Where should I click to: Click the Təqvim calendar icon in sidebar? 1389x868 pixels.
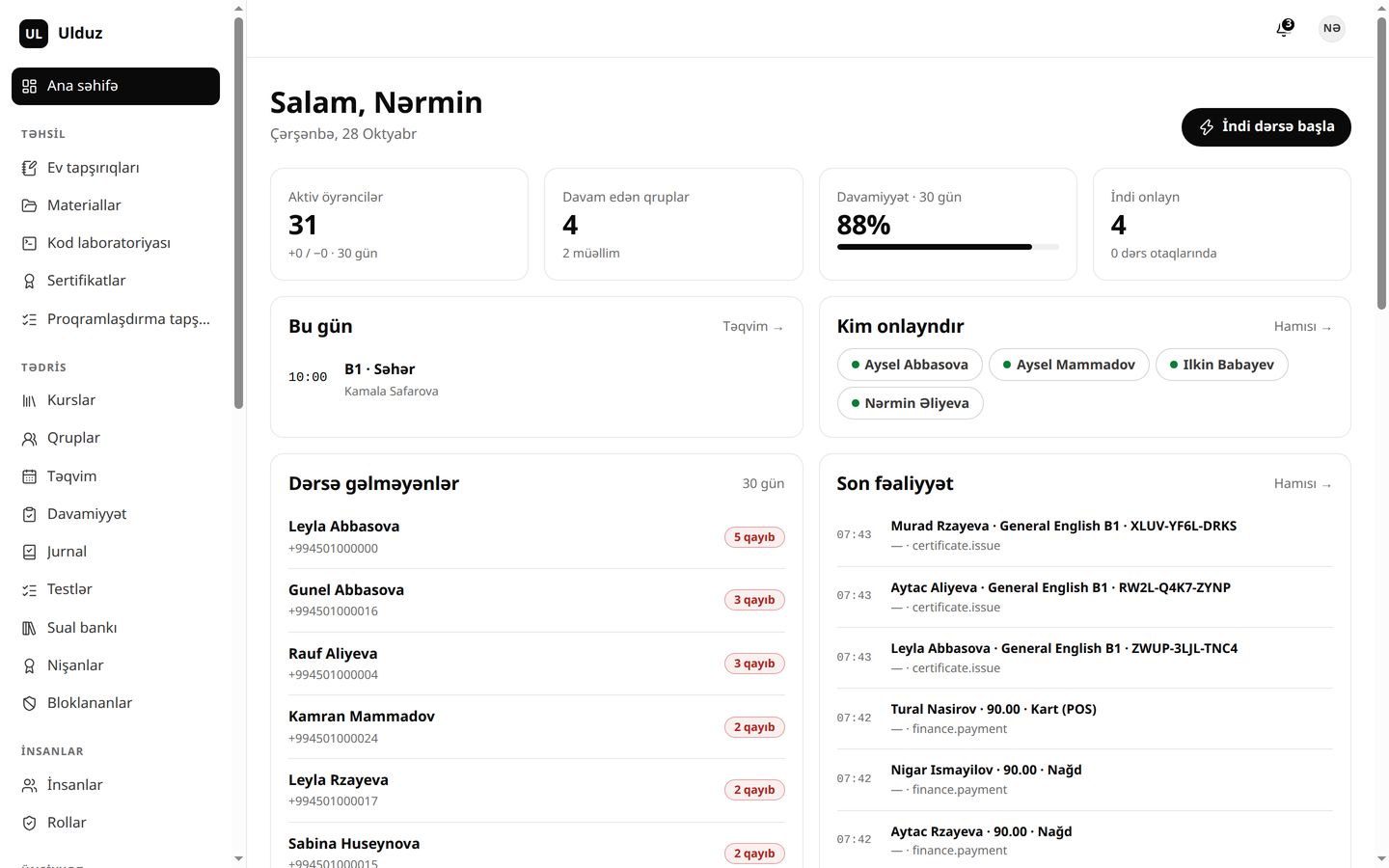coord(29,476)
